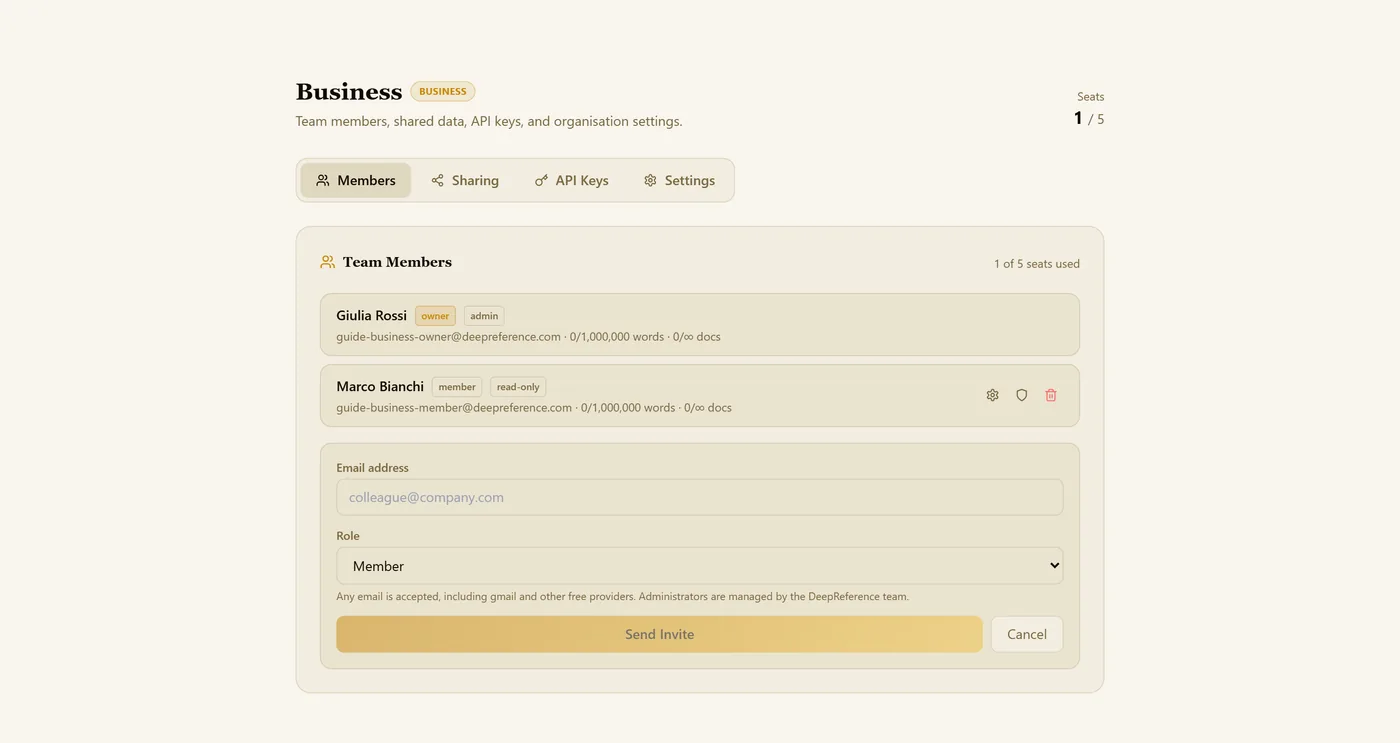Click the member badge for Marco Bianchi

pyautogui.click(x=457, y=387)
